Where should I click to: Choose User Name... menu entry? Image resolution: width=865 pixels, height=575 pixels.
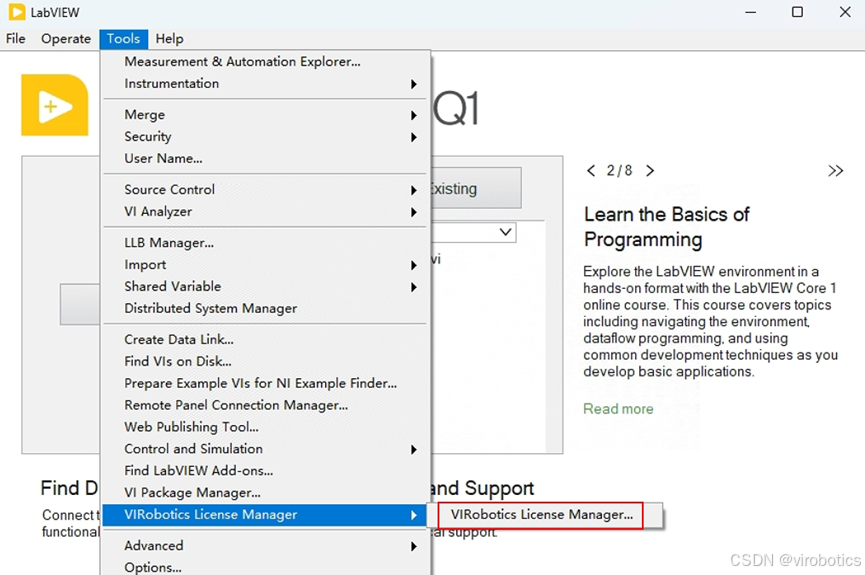pos(265,159)
